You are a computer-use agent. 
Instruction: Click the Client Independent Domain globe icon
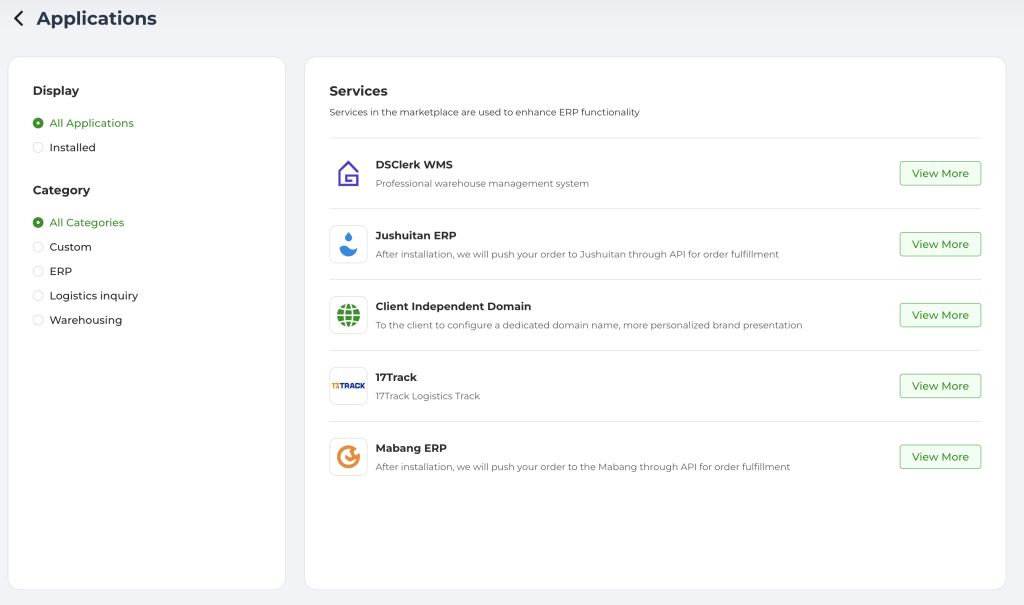348,315
